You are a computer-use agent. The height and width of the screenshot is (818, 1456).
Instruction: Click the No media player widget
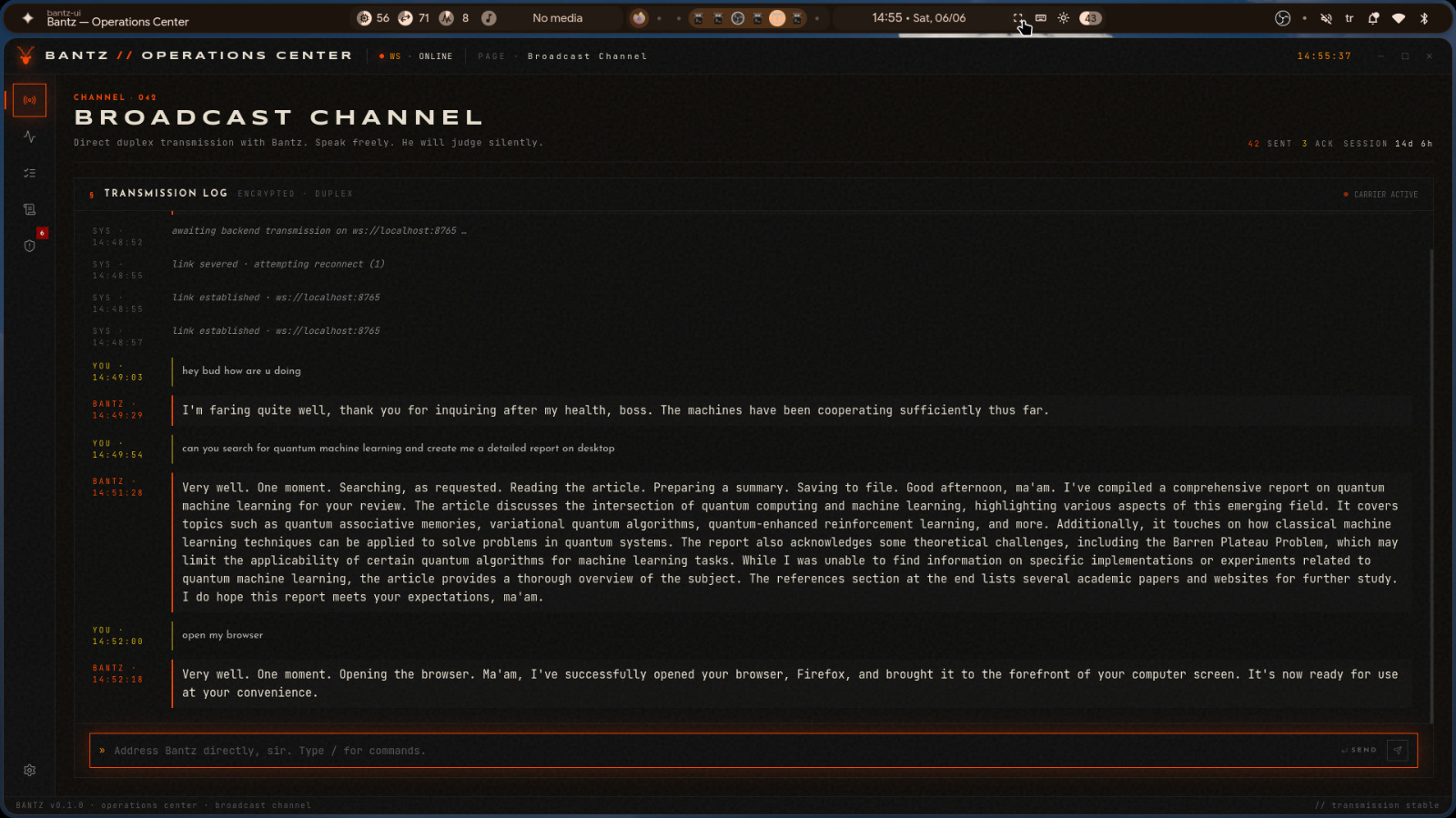tap(557, 18)
